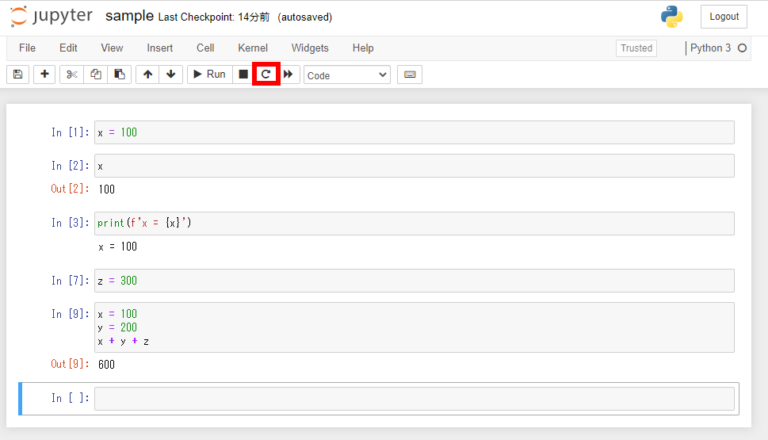The height and width of the screenshot is (440, 768).
Task: Interrupt the kernel stop square
Action: [243, 74]
